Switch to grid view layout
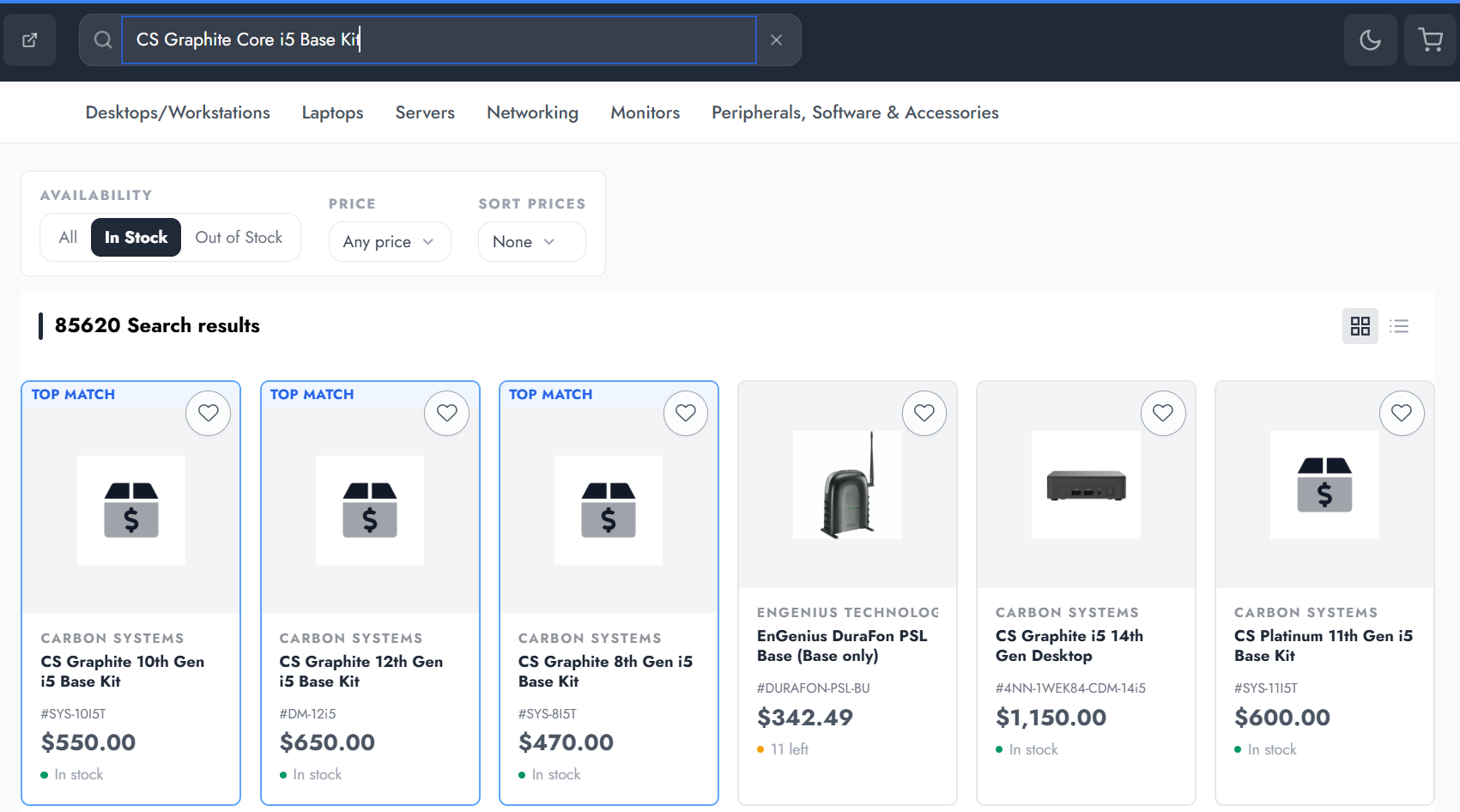The image size is (1460, 812). (x=1360, y=326)
